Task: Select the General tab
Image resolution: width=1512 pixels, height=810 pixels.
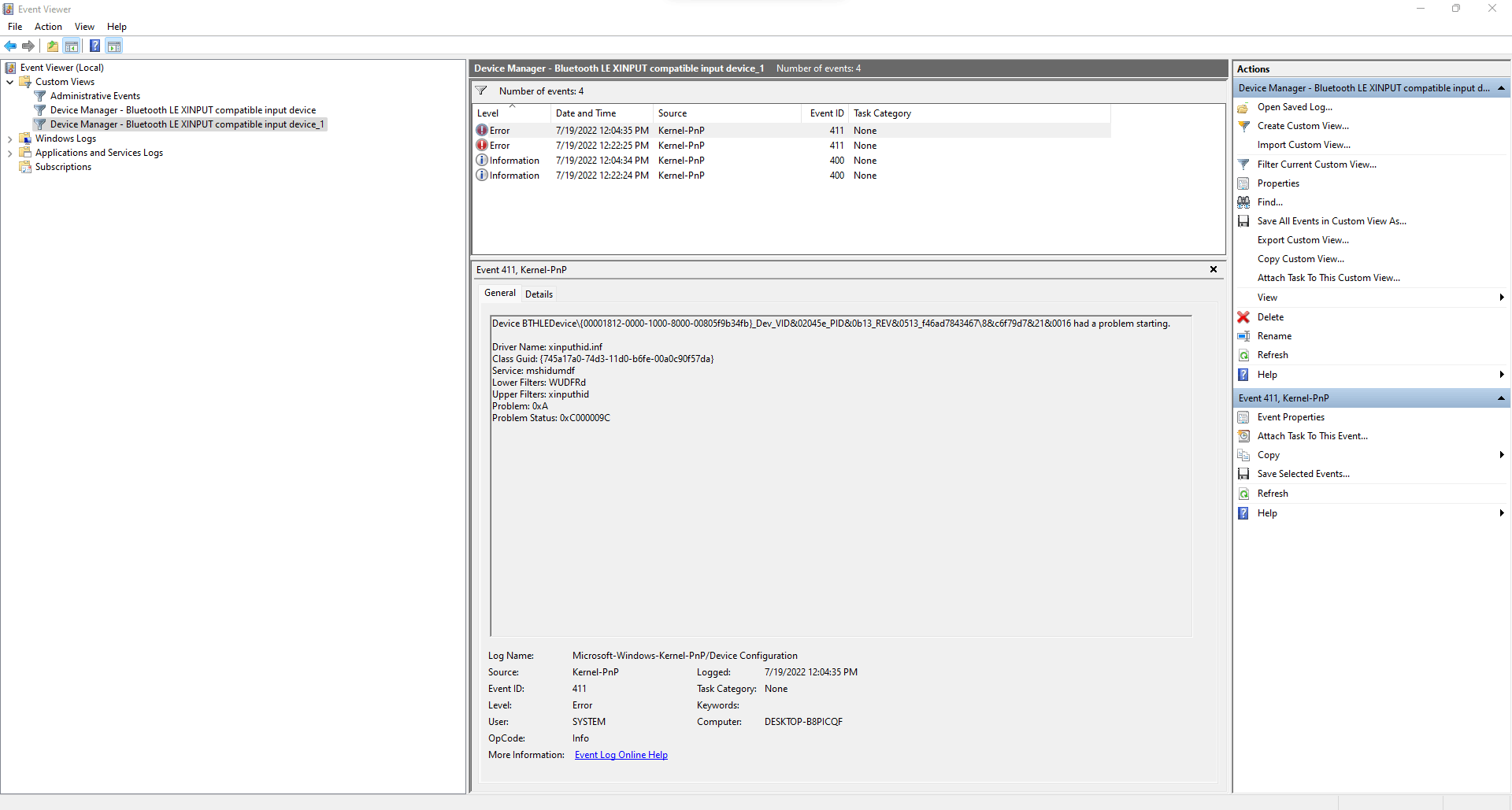Action: [x=500, y=293]
